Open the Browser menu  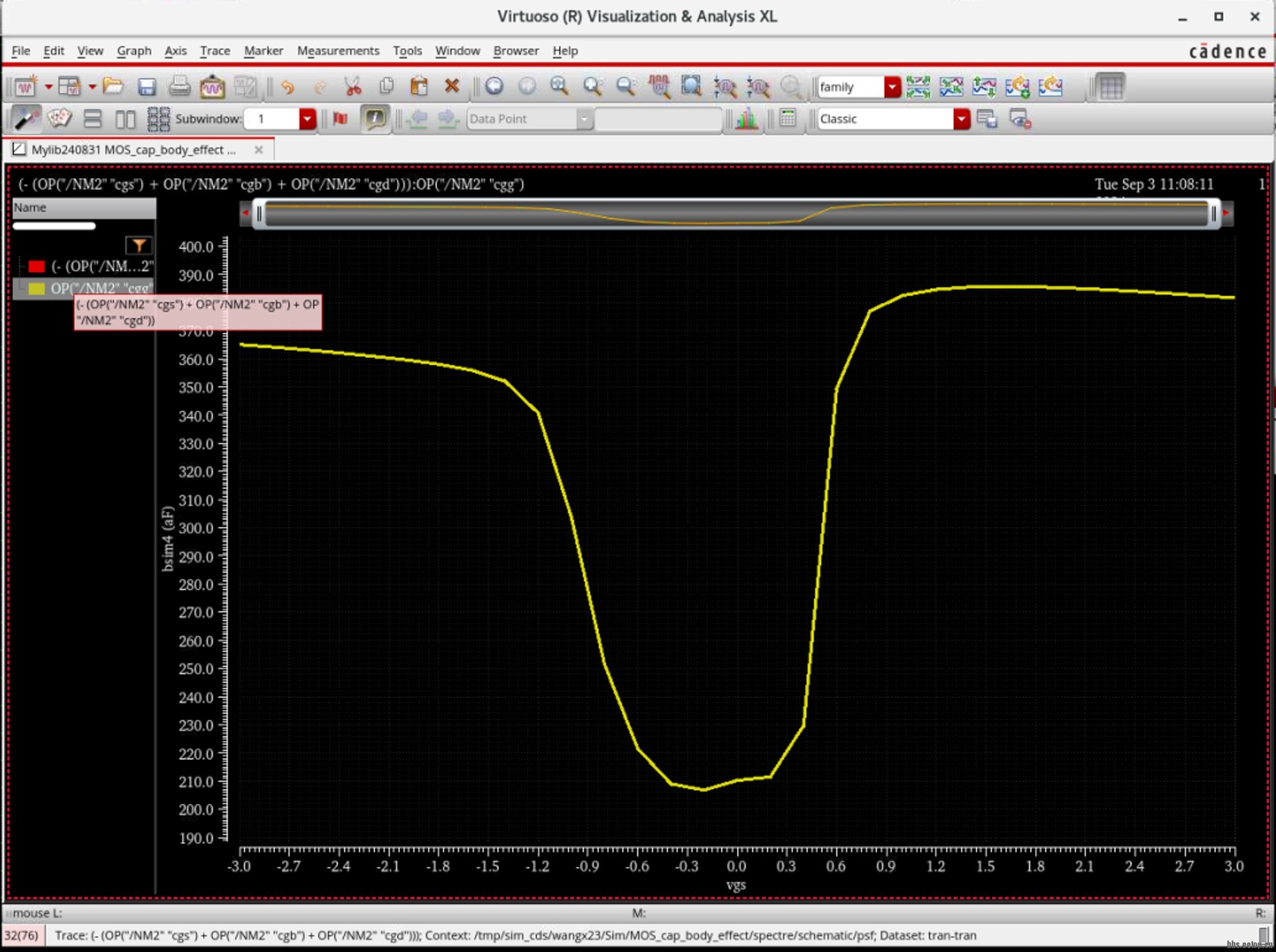(x=516, y=50)
